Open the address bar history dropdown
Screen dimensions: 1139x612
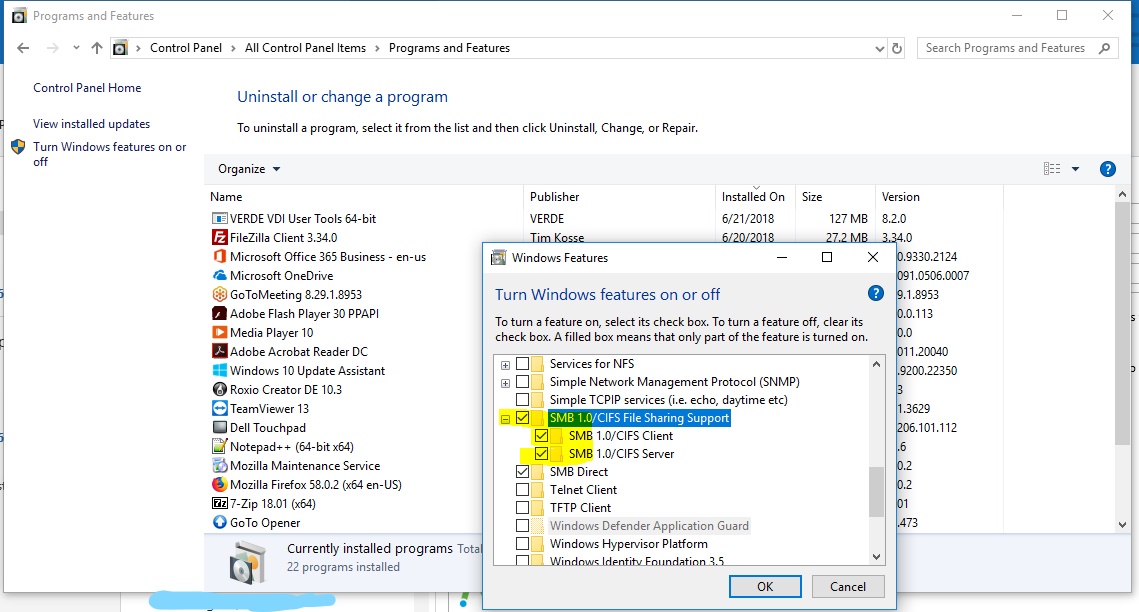click(880, 49)
